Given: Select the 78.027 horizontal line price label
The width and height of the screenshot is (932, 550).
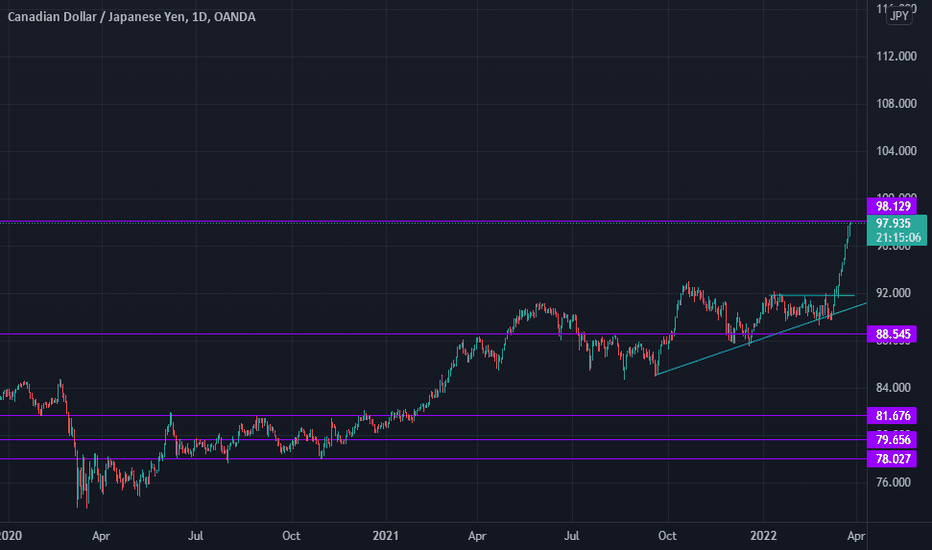Looking at the screenshot, I should tap(892, 458).
